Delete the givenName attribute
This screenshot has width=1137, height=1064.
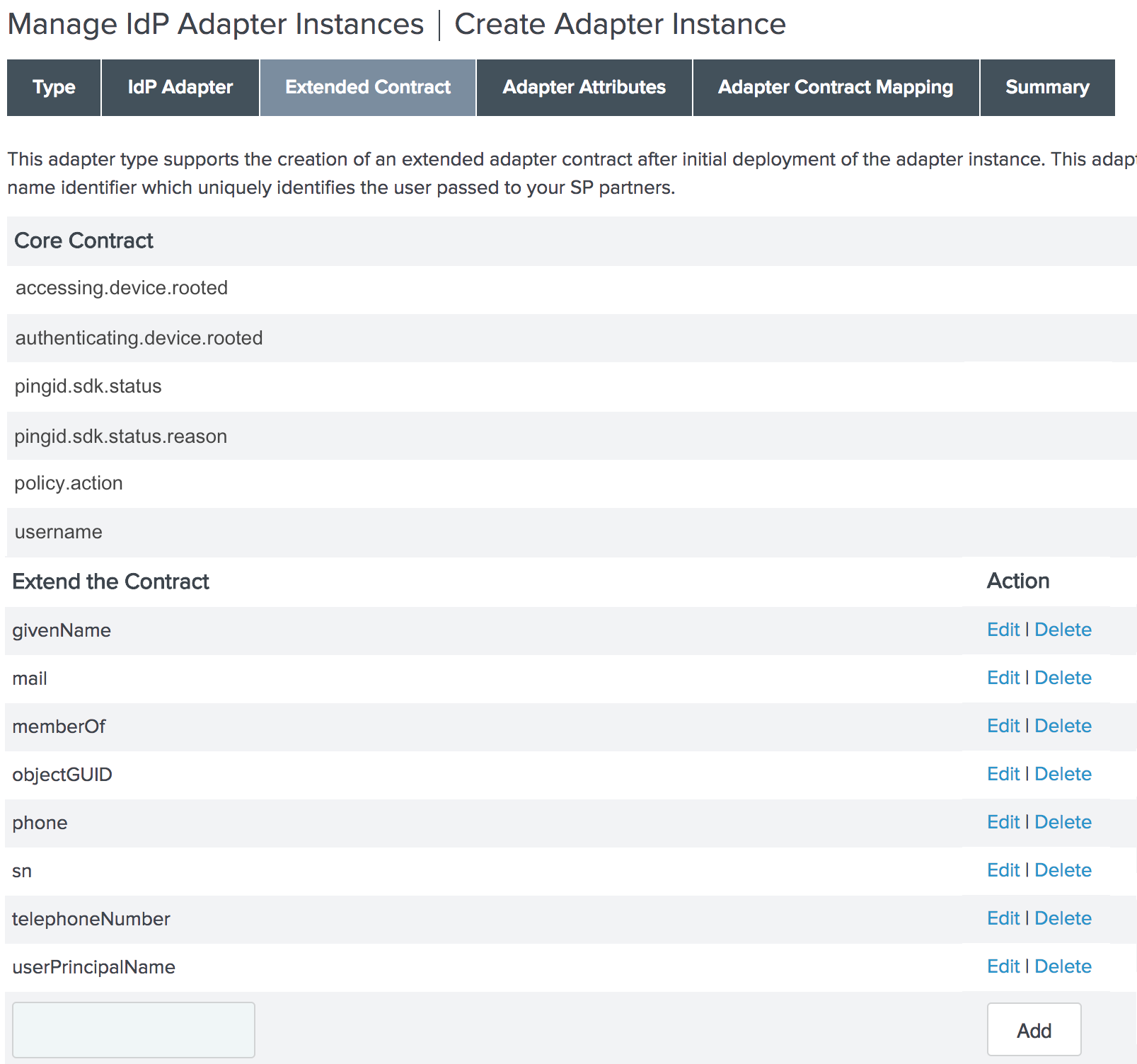1063,630
